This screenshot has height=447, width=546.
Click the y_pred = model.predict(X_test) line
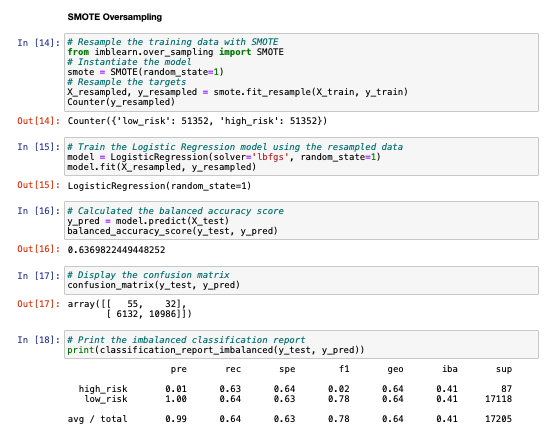point(148,221)
